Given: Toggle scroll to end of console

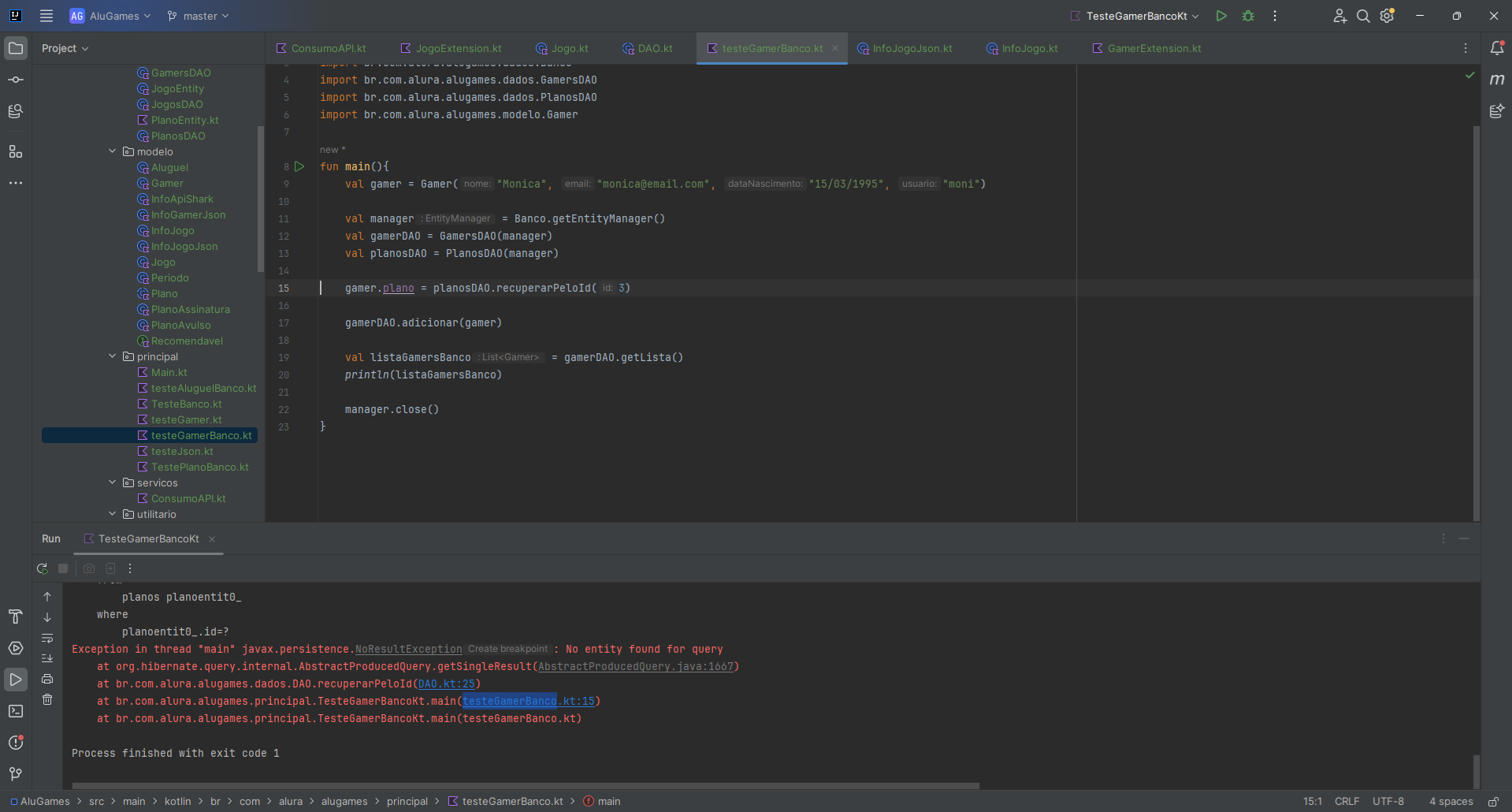Looking at the screenshot, I should click(47, 658).
